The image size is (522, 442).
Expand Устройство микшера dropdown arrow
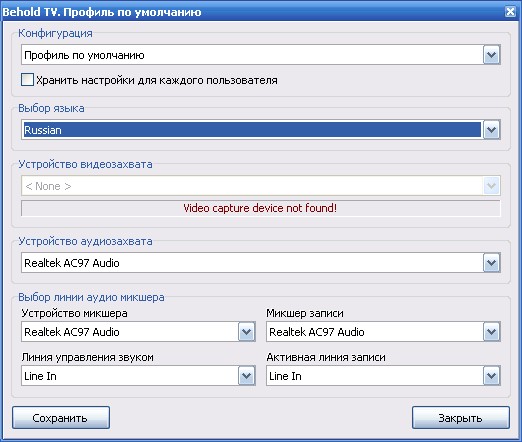click(x=246, y=332)
